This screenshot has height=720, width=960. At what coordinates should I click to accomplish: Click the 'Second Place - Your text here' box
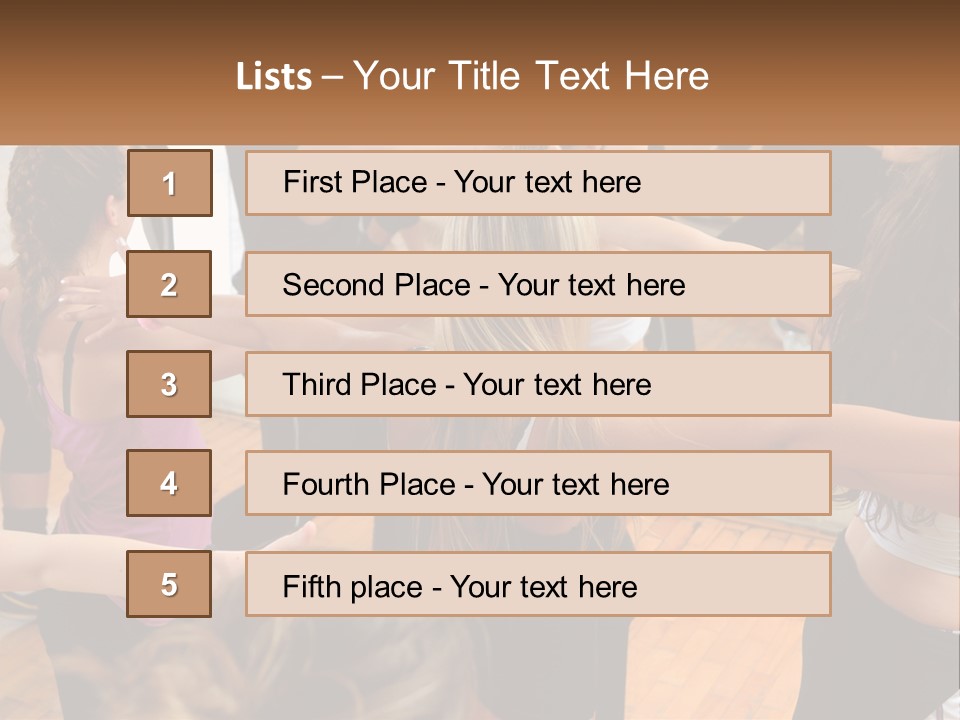[x=538, y=284]
